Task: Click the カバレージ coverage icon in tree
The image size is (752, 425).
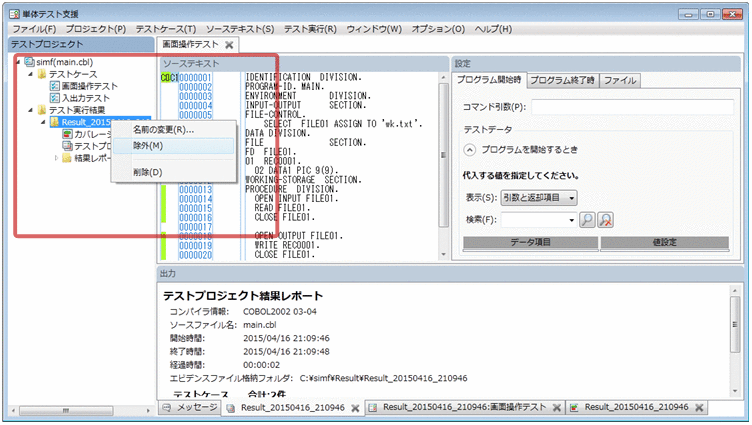Action: point(67,134)
